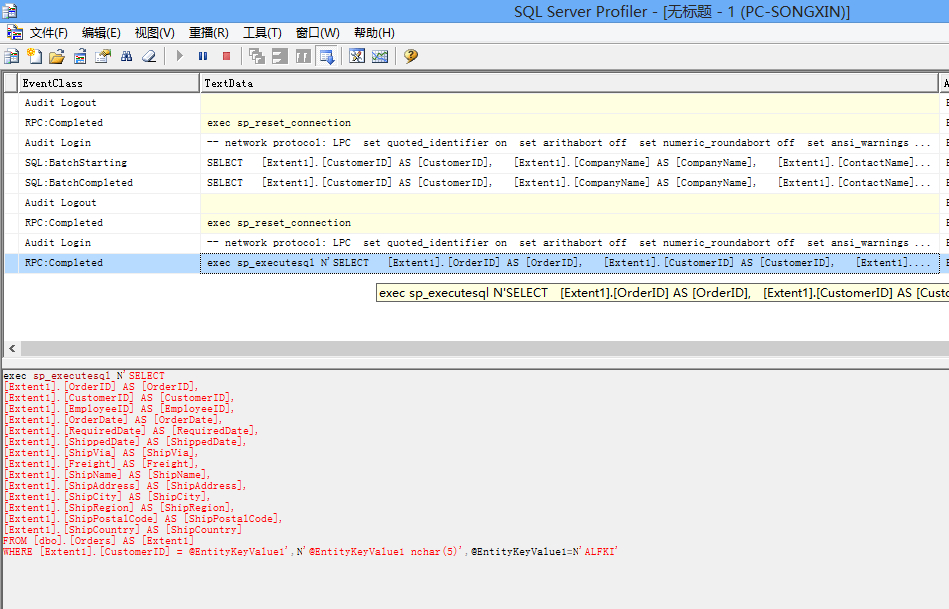The width and height of the screenshot is (949, 609).
Task: Open trace Properties toolbar icon
Action: pyautogui.click(x=103, y=56)
